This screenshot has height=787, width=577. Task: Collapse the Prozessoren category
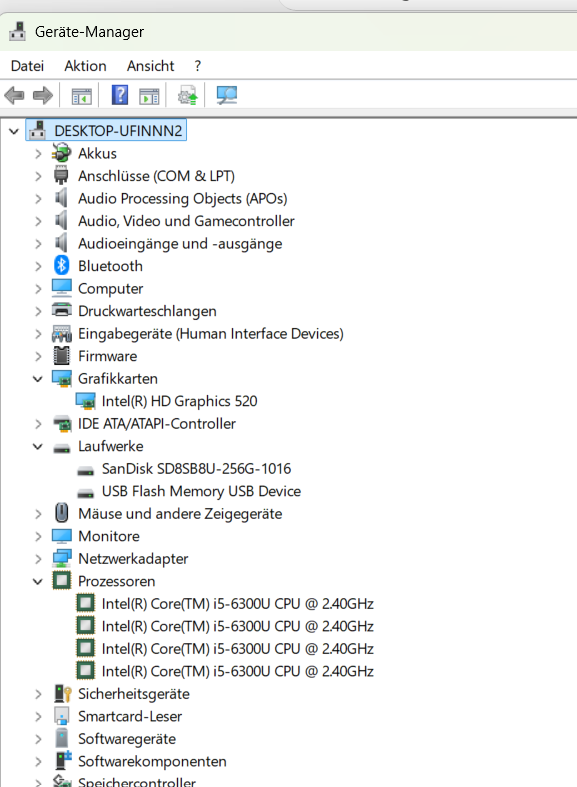click(38, 581)
